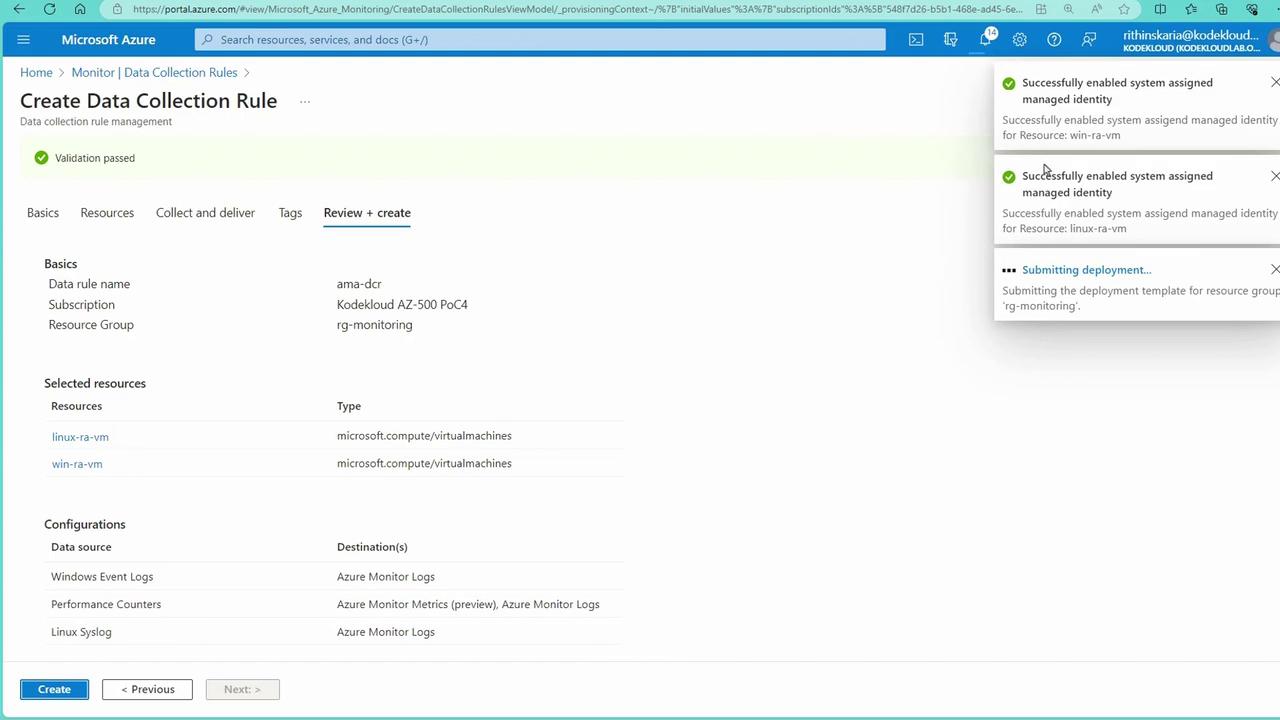The image size is (1280, 720).
Task: Zoom icon in the browser address bar
Action: pos(1068,9)
